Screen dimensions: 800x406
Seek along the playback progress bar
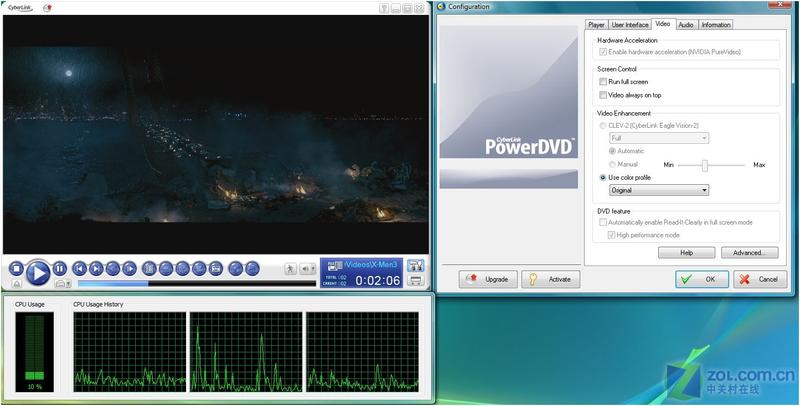point(197,283)
